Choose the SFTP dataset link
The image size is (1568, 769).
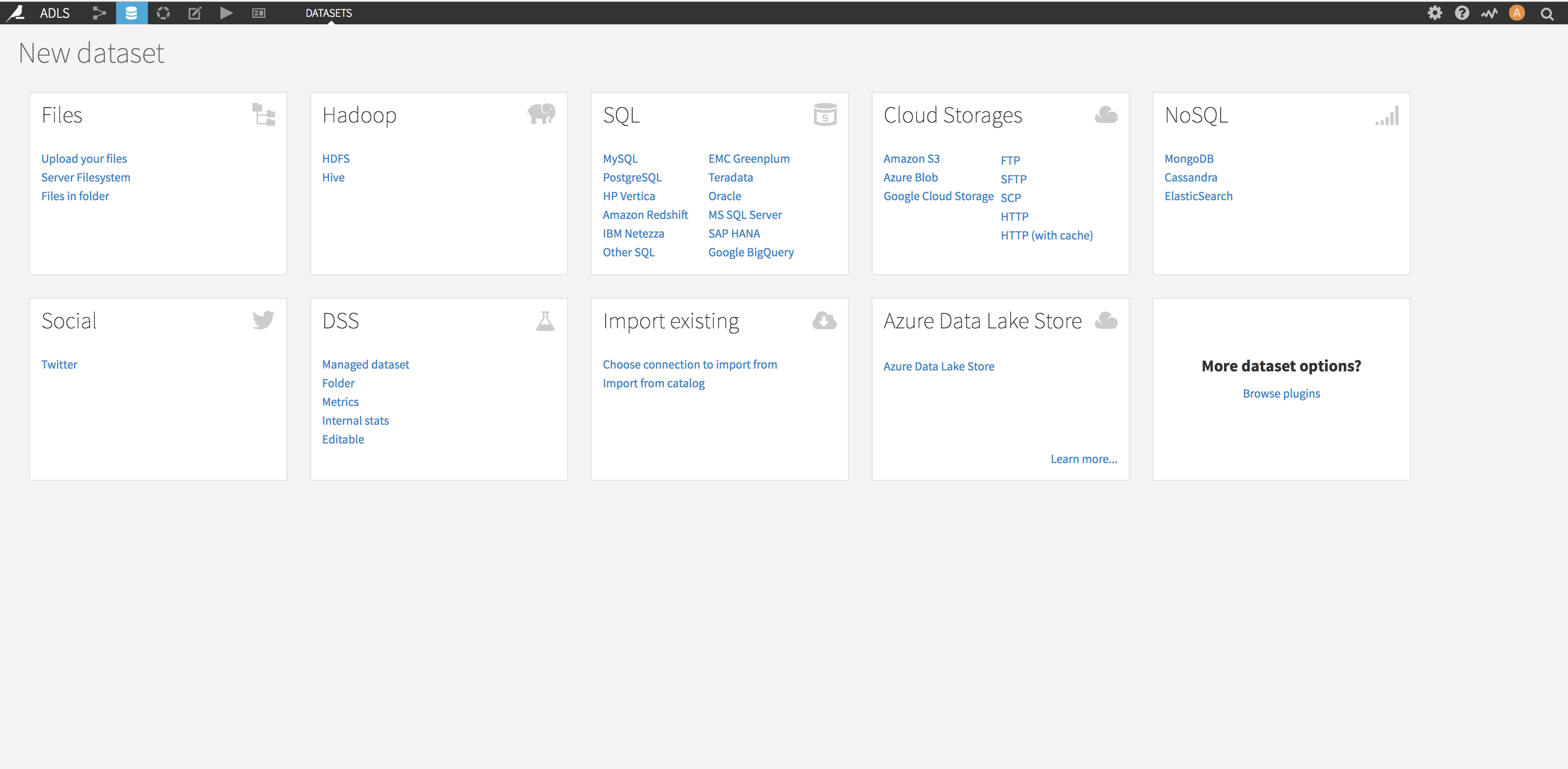(1013, 180)
